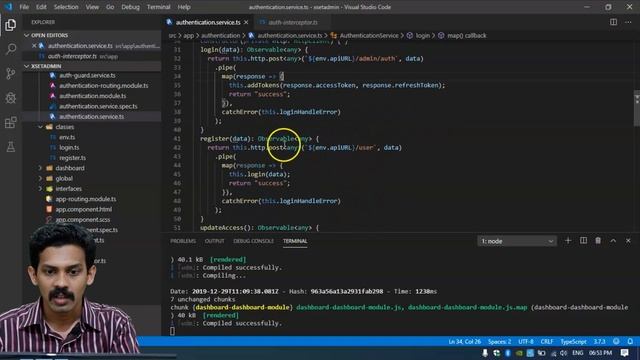Click the network icon in system tray
Viewport: 640px width, 360px height.
point(553,353)
